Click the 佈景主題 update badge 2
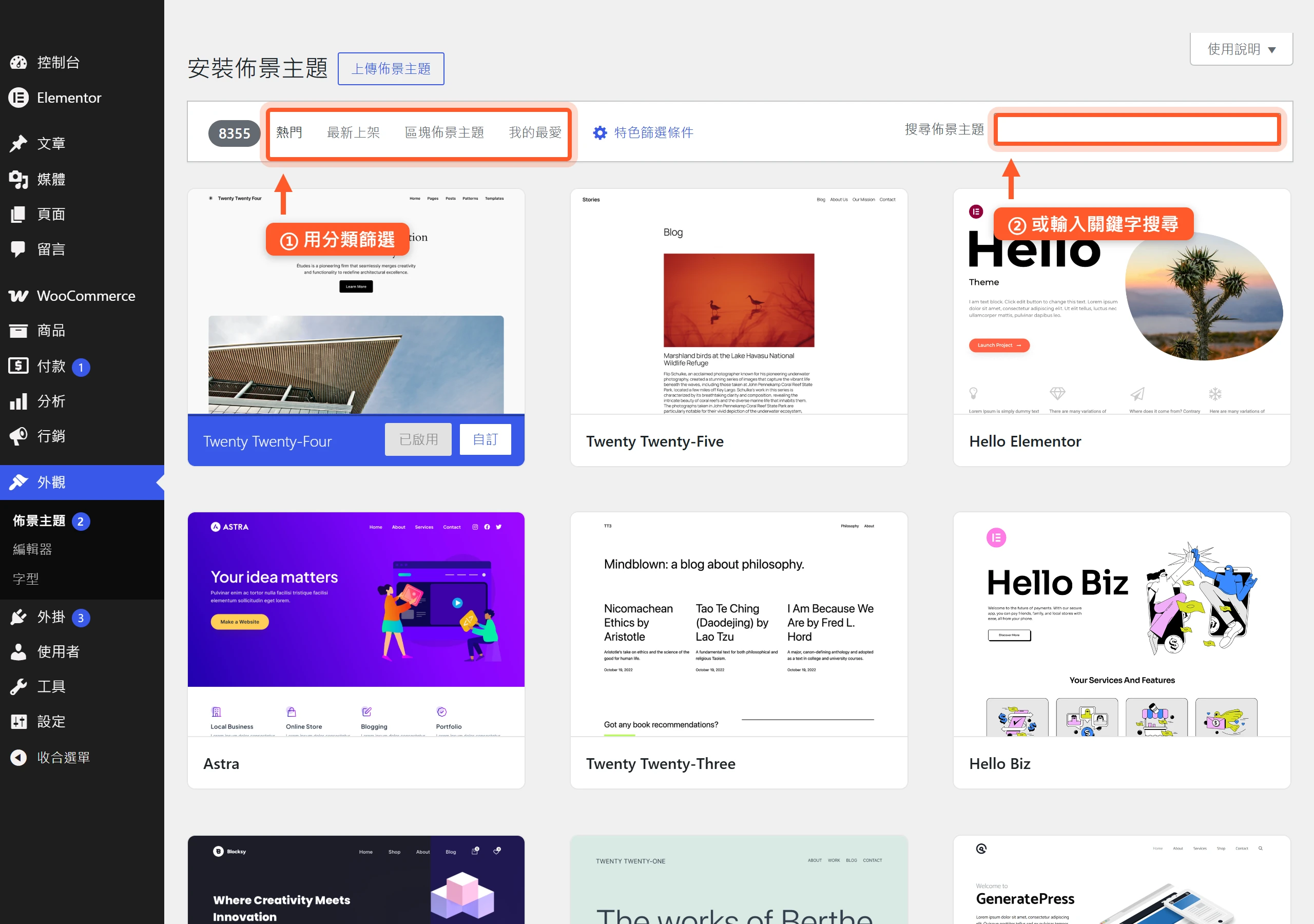Image resolution: width=1314 pixels, height=924 pixels. click(80, 522)
